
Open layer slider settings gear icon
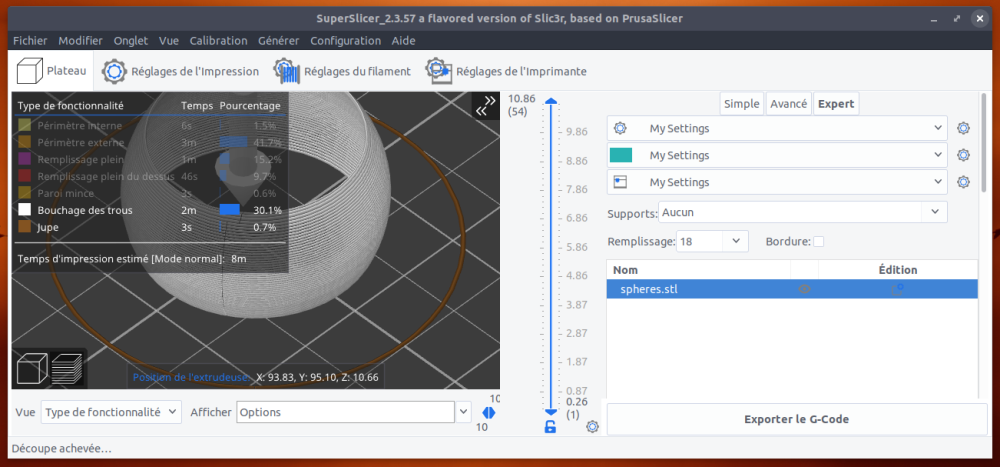(x=592, y=427)
